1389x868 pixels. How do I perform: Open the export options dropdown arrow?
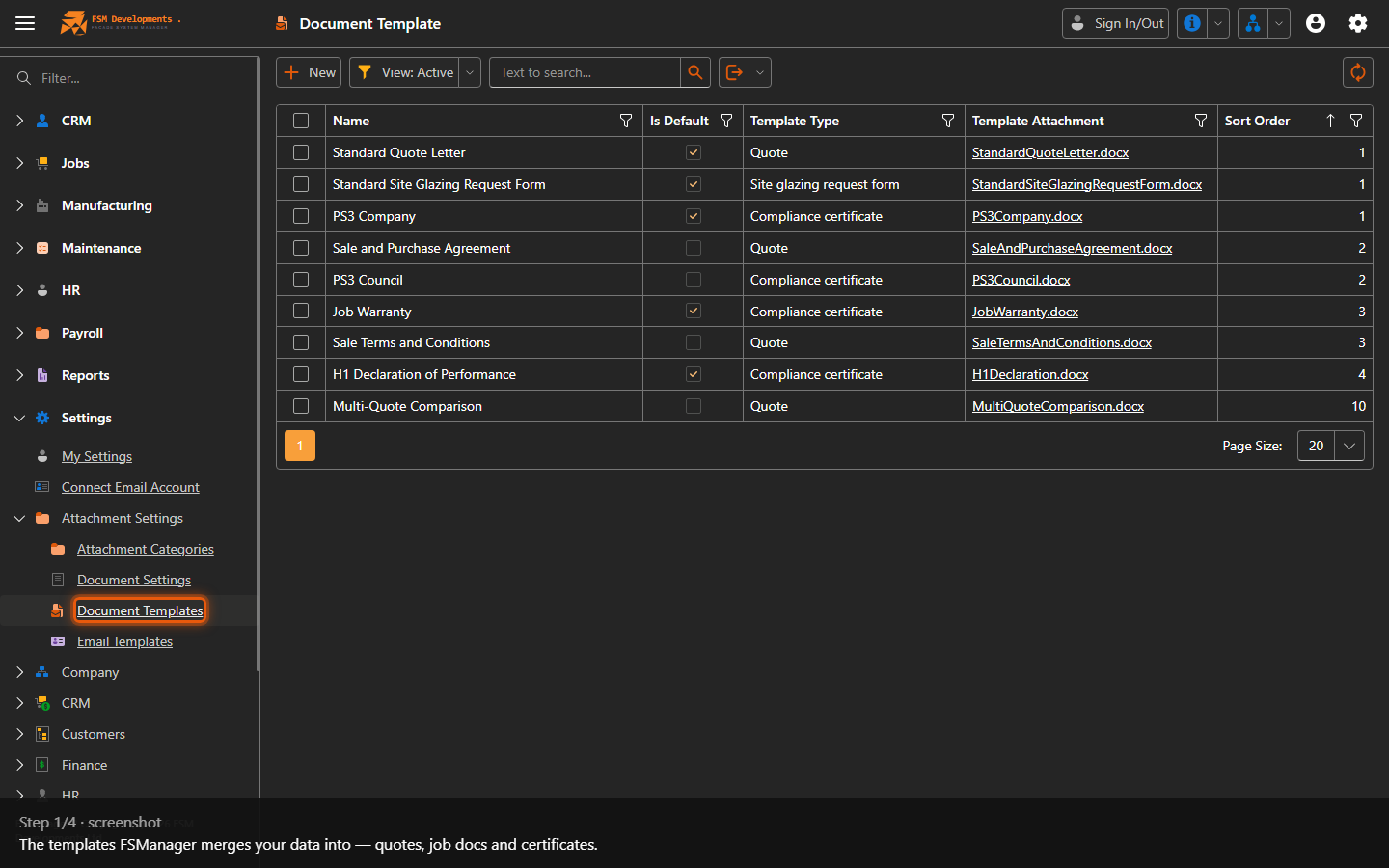coord(760,72)
